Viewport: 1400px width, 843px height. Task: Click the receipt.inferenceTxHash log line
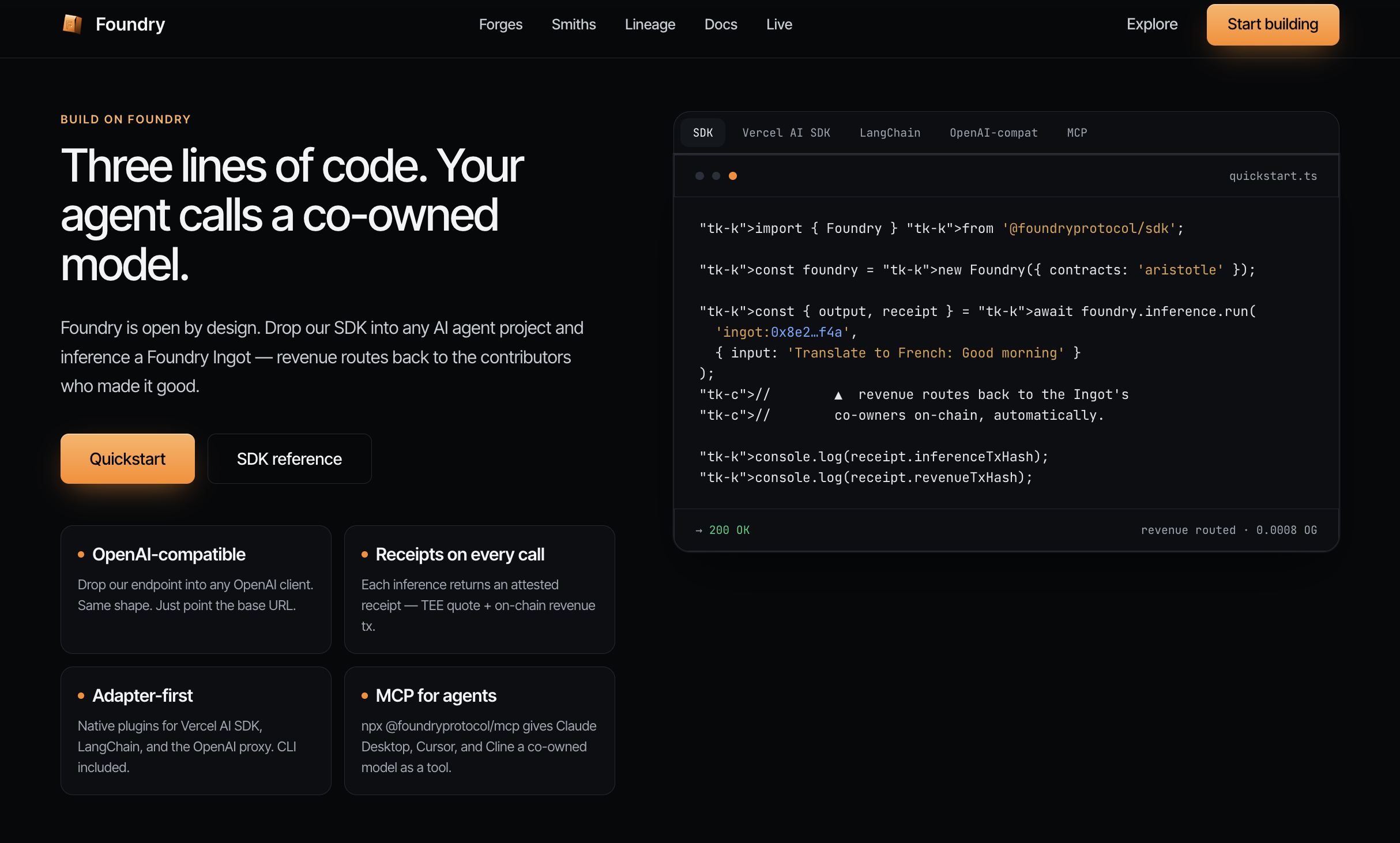pos(874,457)
